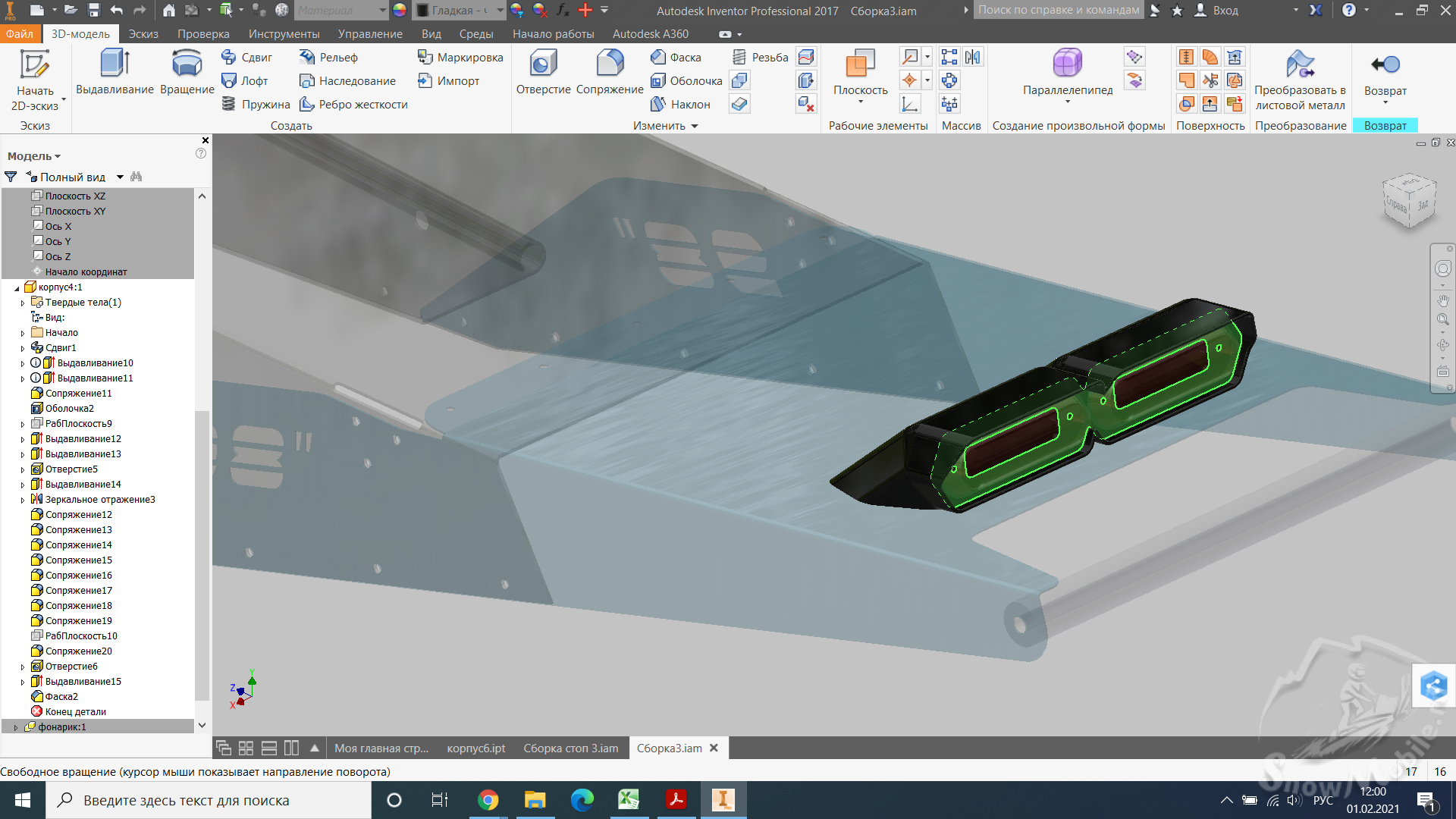
Task: Click Вход sign-in button
Action: pos(1216,11)
